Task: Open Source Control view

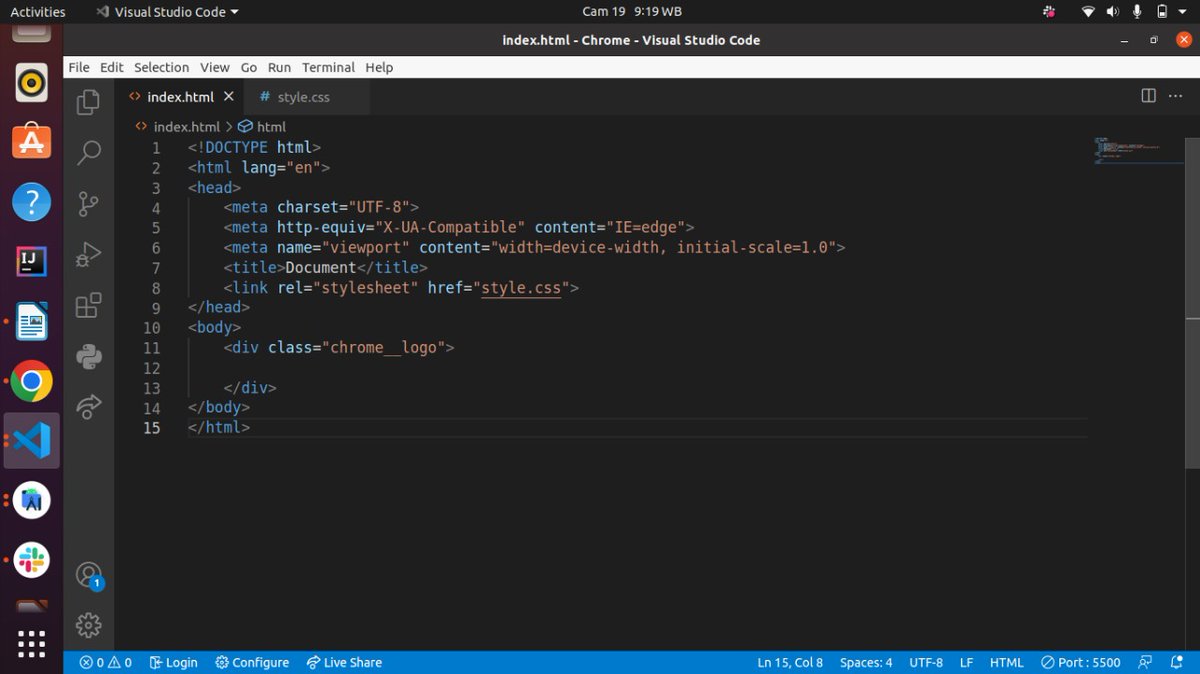Action: click(89, 203)
